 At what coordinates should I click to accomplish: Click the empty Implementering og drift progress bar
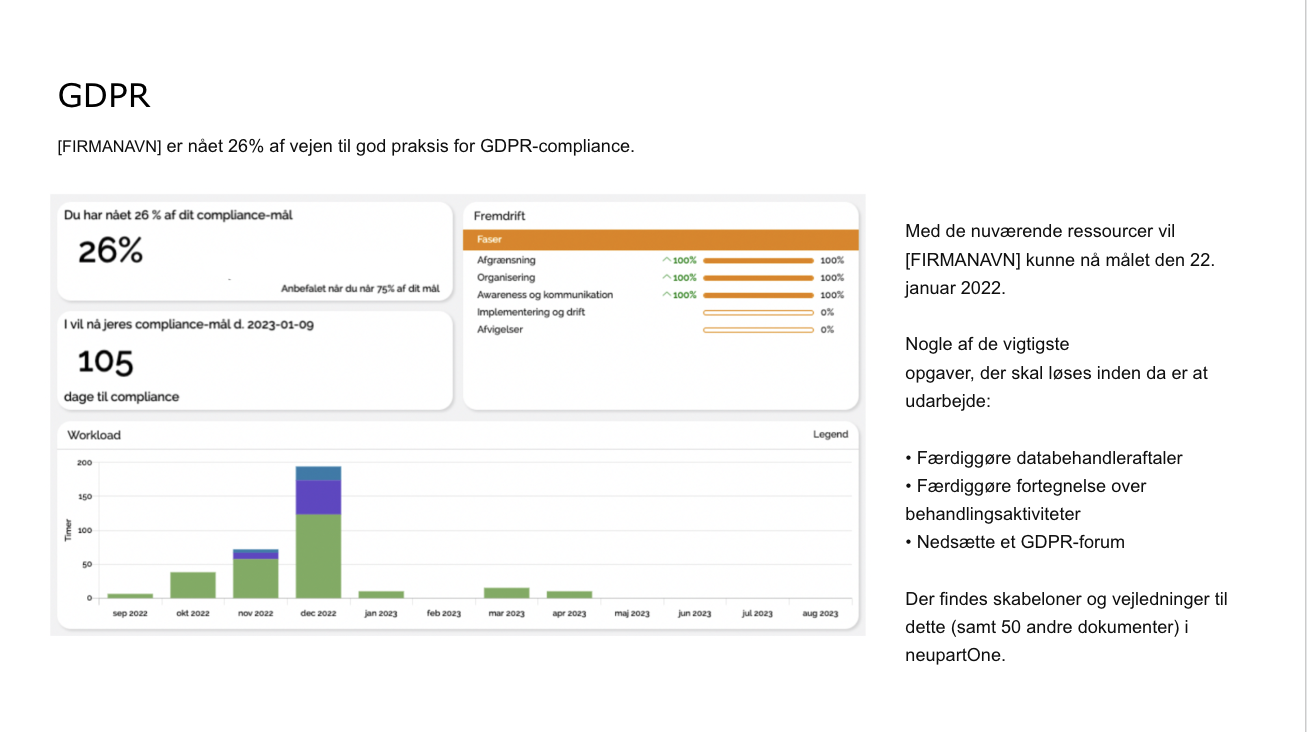[758, 312]
